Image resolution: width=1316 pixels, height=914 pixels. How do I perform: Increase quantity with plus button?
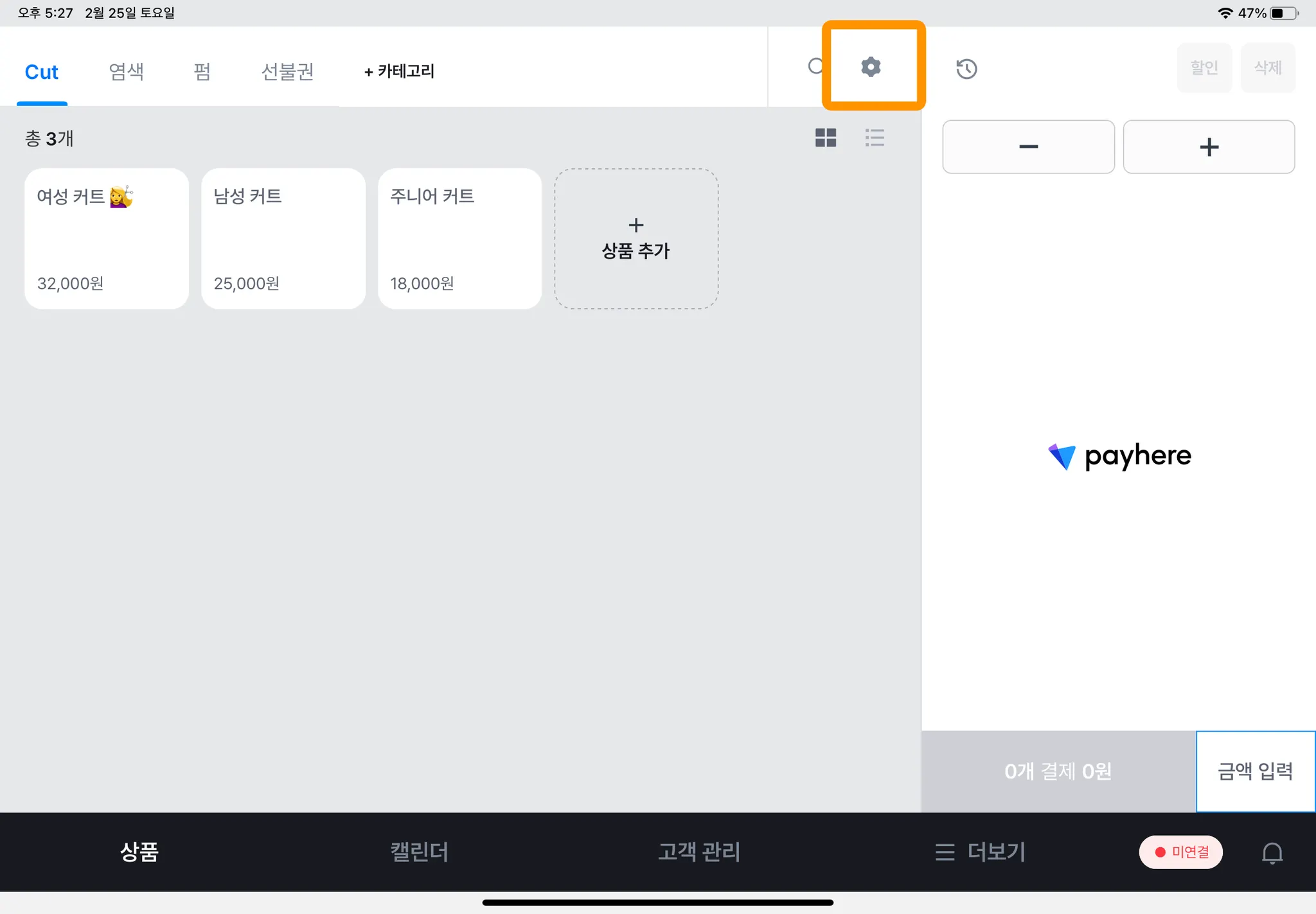(1209, 147)
